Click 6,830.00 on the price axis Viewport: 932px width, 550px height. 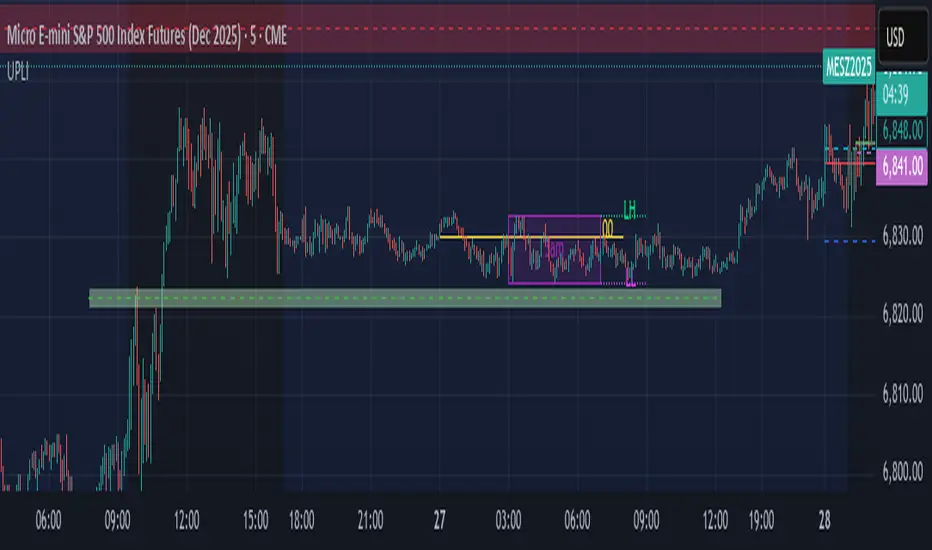903,235
